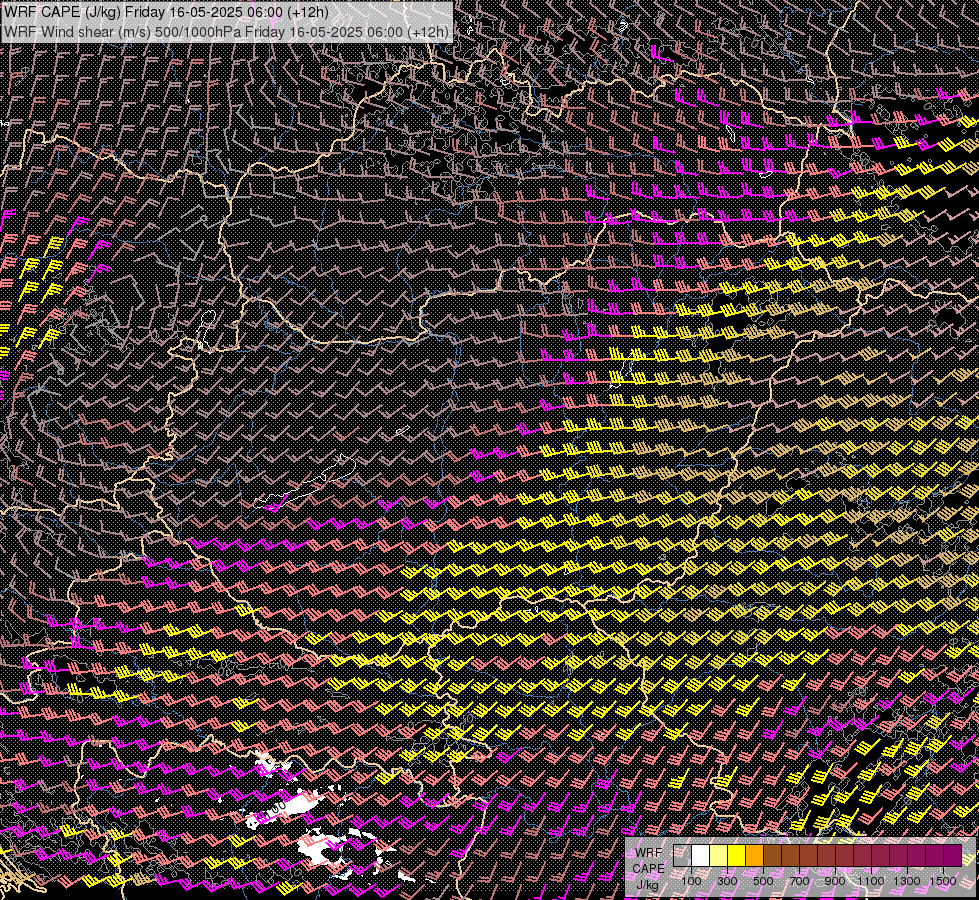Image resolution: width=979 pixels, height=900 pixels.
Task: Click the '700' legend tick label
Action: point(799,881)
